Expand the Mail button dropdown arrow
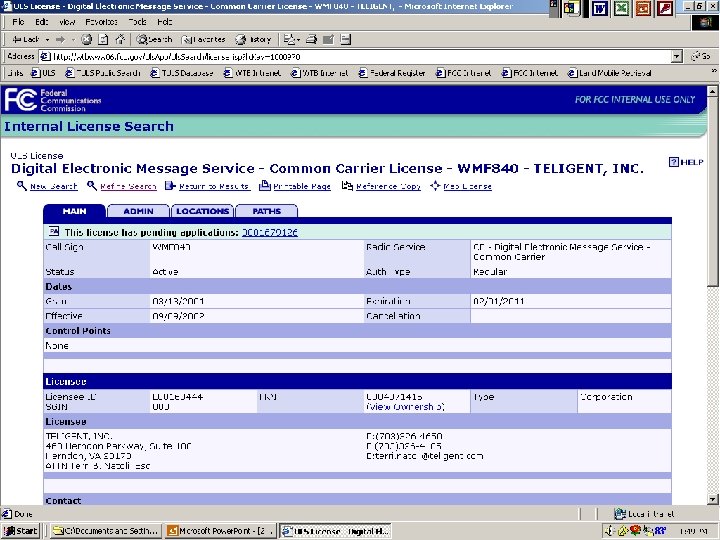The height and width of the screenshot is (540, 720). point(298,40)
